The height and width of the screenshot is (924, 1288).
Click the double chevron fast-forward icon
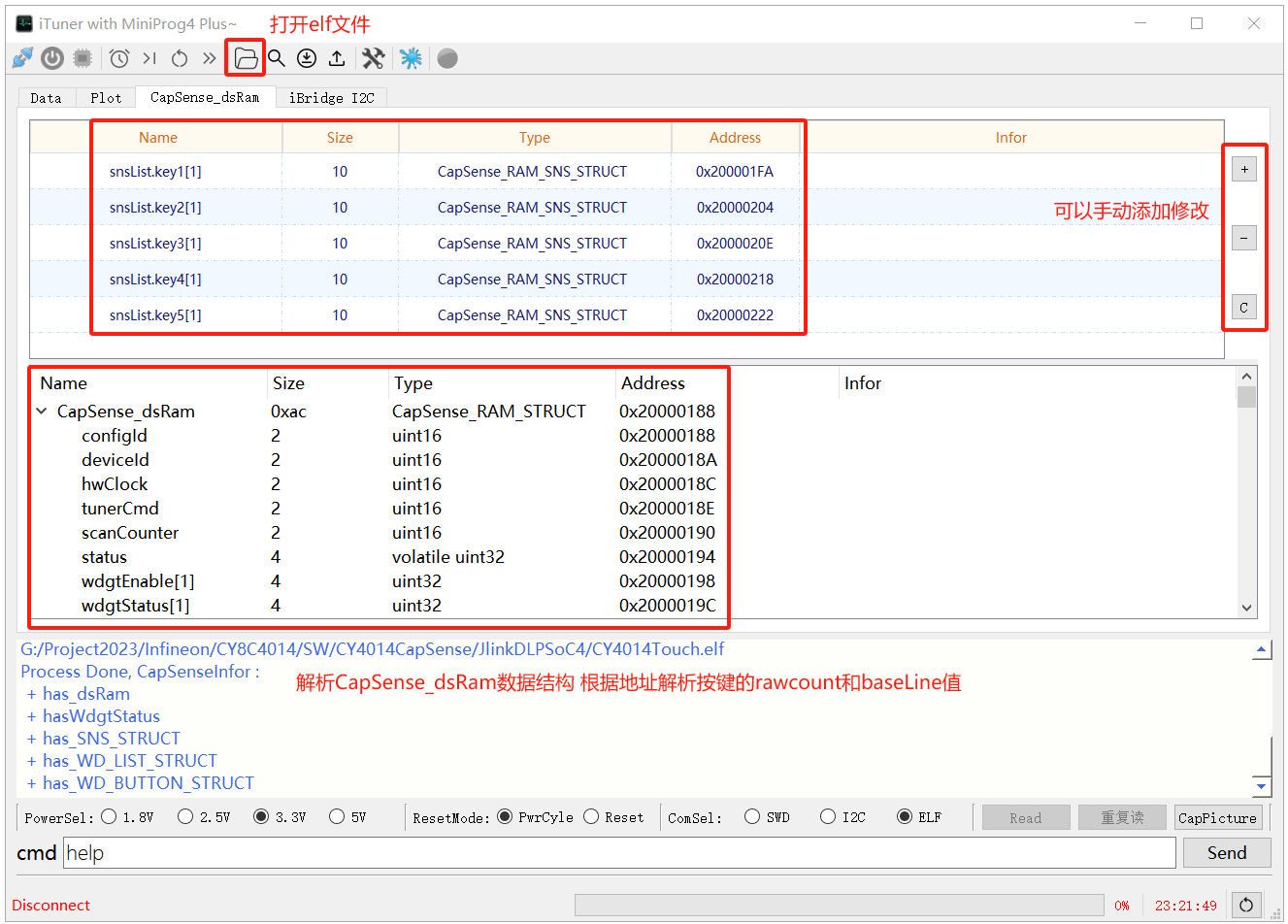(209, 58)
